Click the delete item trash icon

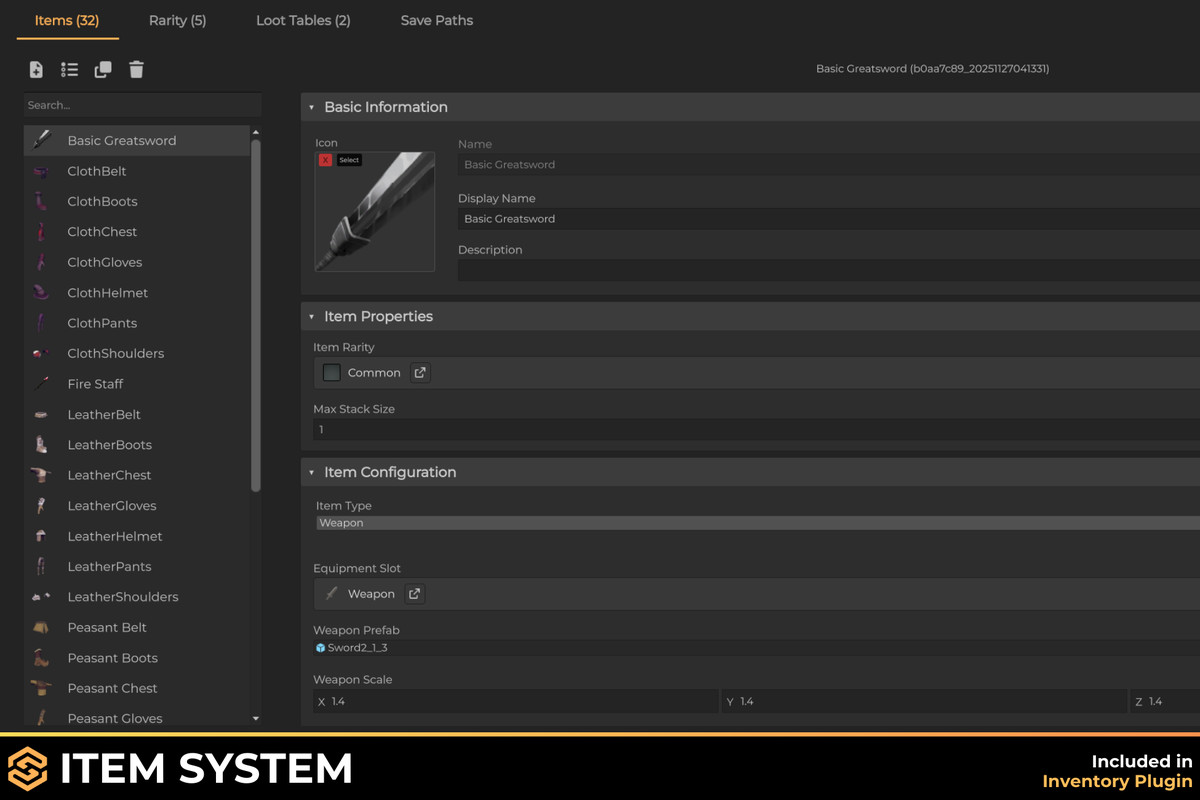[x=136, y=69]
